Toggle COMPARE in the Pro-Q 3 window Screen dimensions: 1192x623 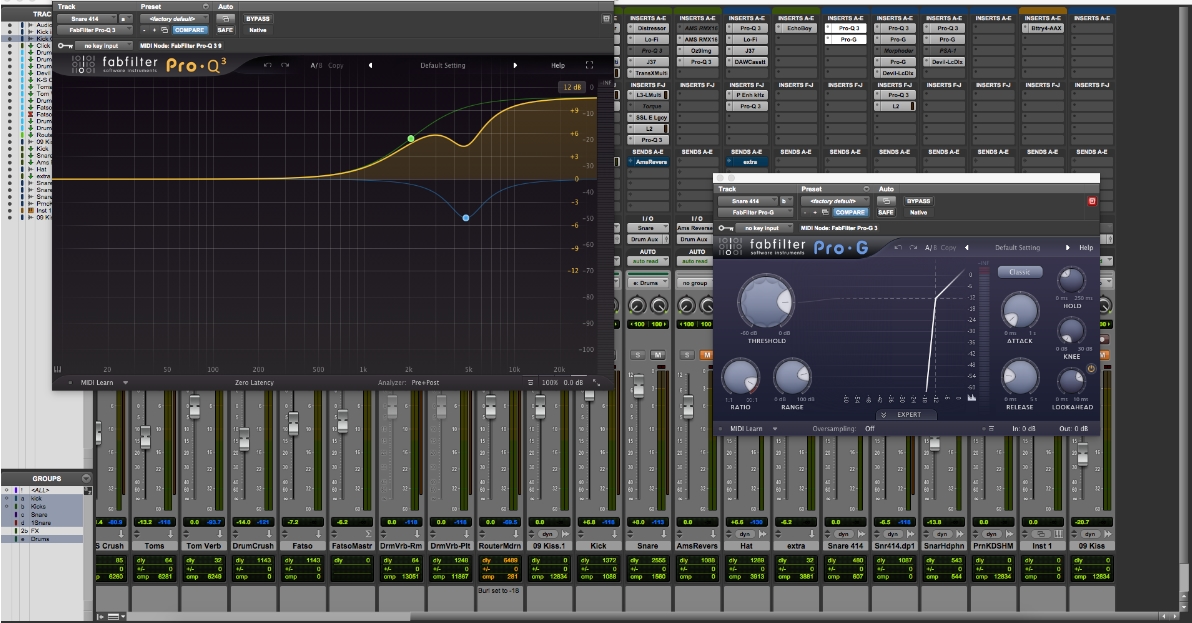point(189,30)
